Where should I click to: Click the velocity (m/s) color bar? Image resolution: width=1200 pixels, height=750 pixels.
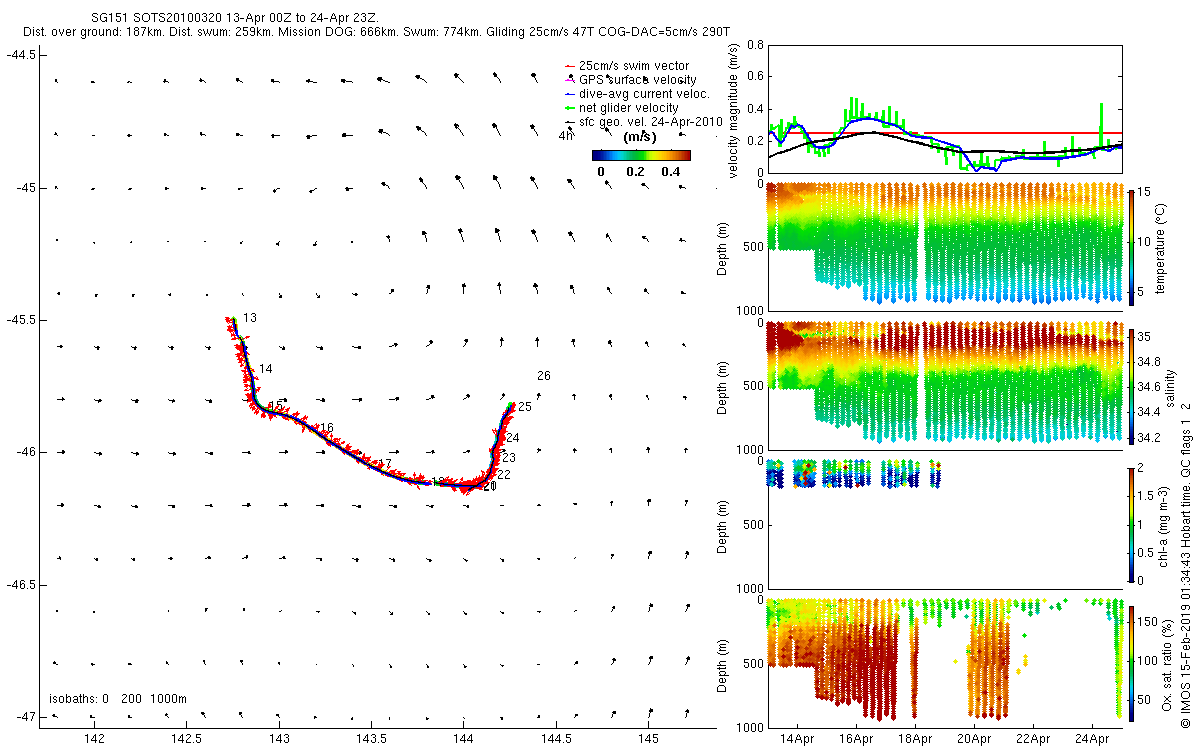coord(641,155)
